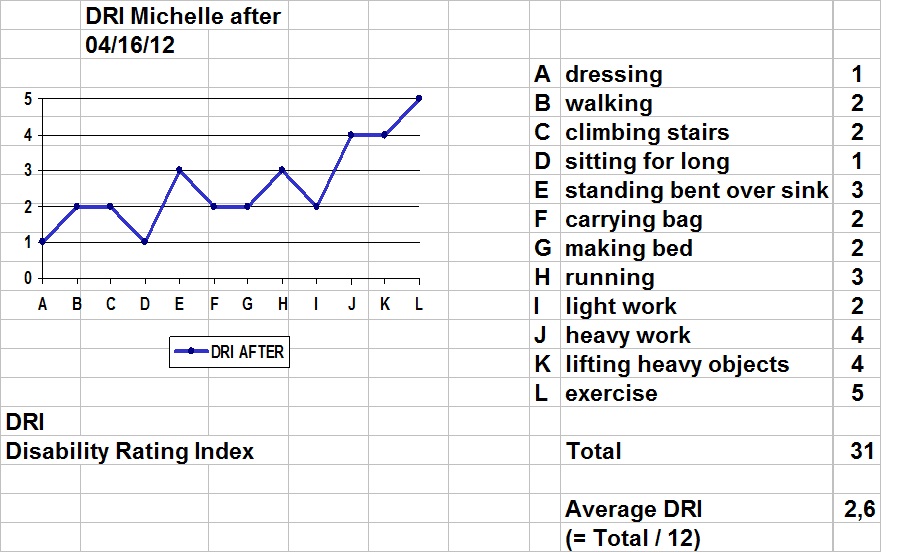916x552 pixels.
Task: Click the 'DRI AFTER' chart legend
Action: (229, 352)
